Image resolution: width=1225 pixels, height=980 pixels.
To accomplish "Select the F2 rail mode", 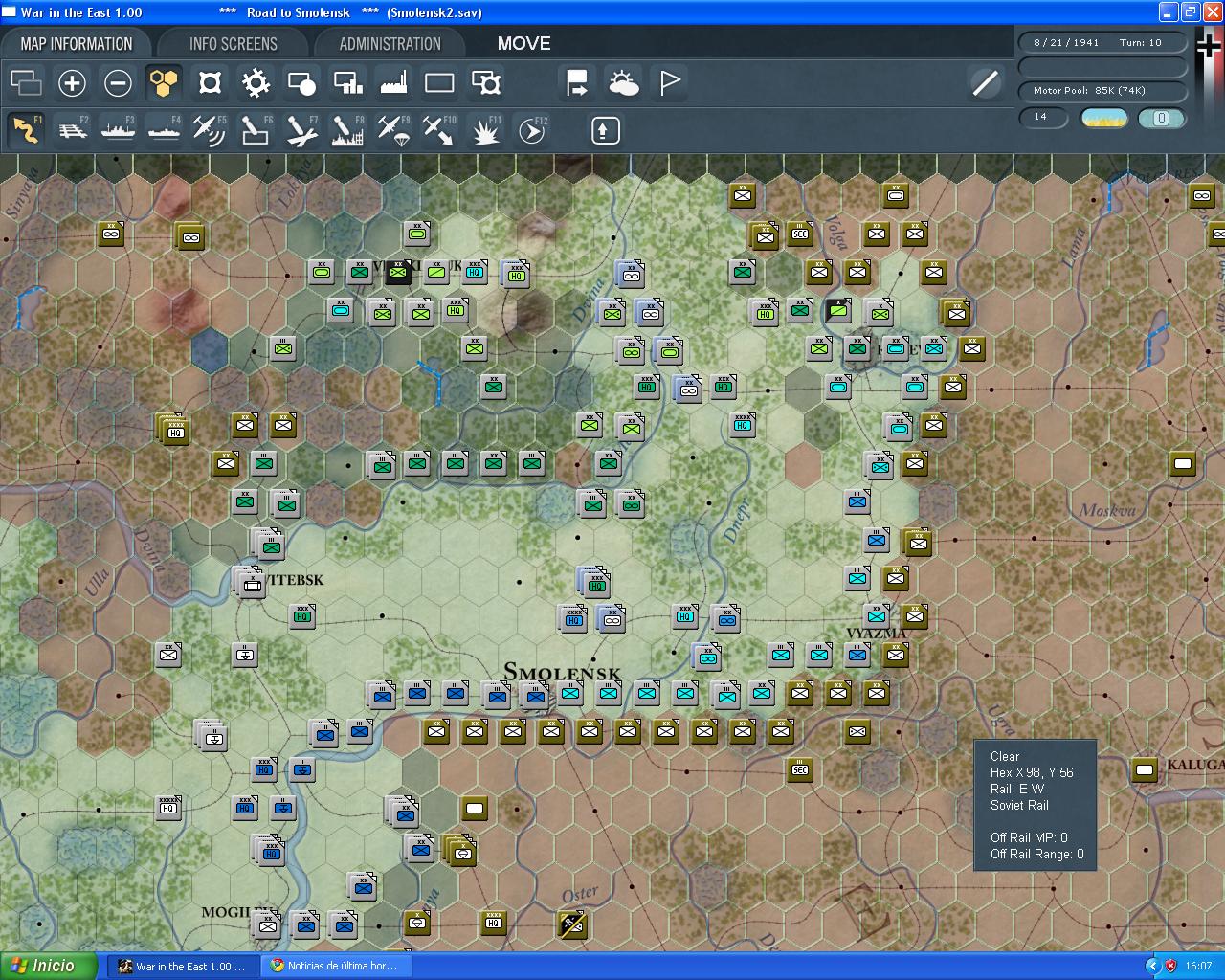I will click(x=72, y=130).
